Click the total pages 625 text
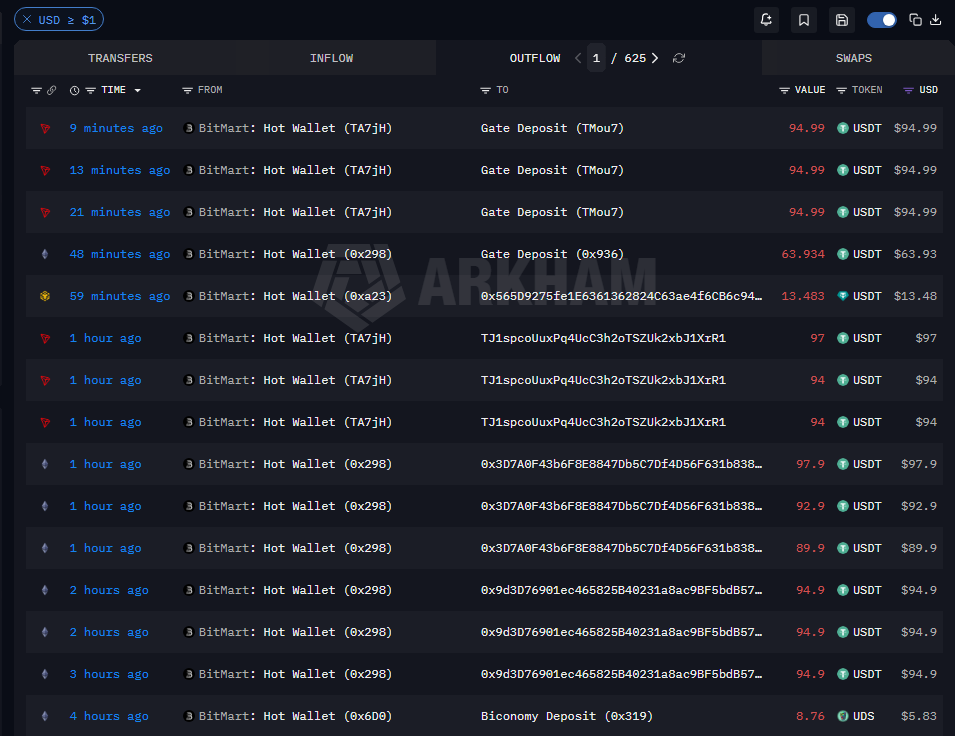The width and height of the screenshot is (955, 736). click(x=635, y=58)
